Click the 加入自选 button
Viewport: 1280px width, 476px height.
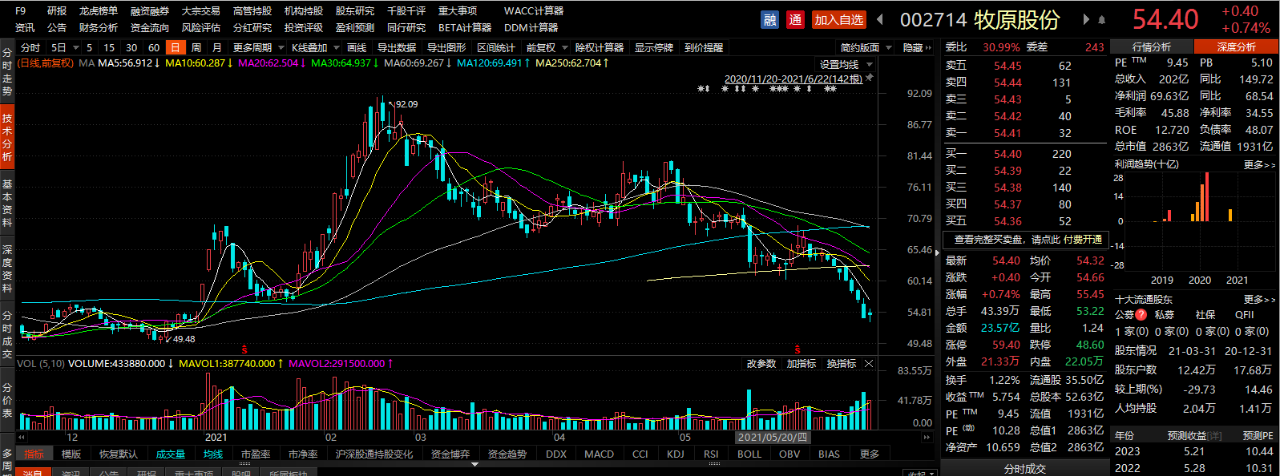(x=838, y=19)
